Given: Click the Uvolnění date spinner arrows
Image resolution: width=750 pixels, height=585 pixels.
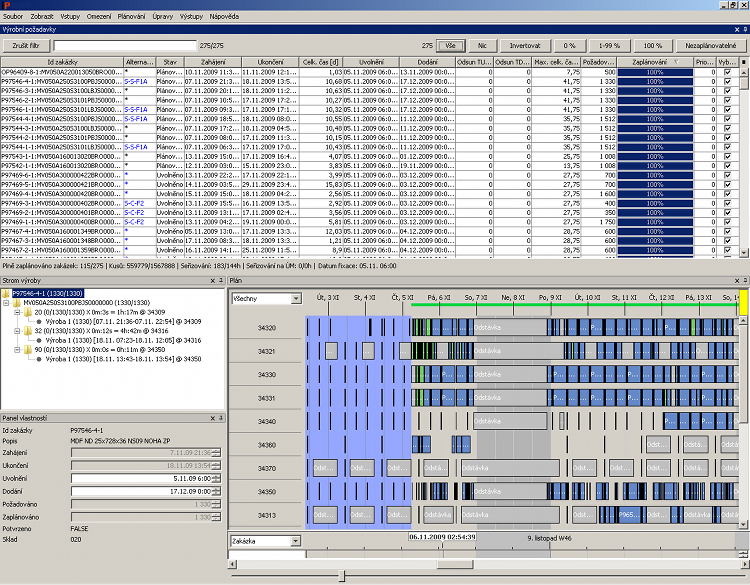Looking at the screenshot, I should coord(217,478).
